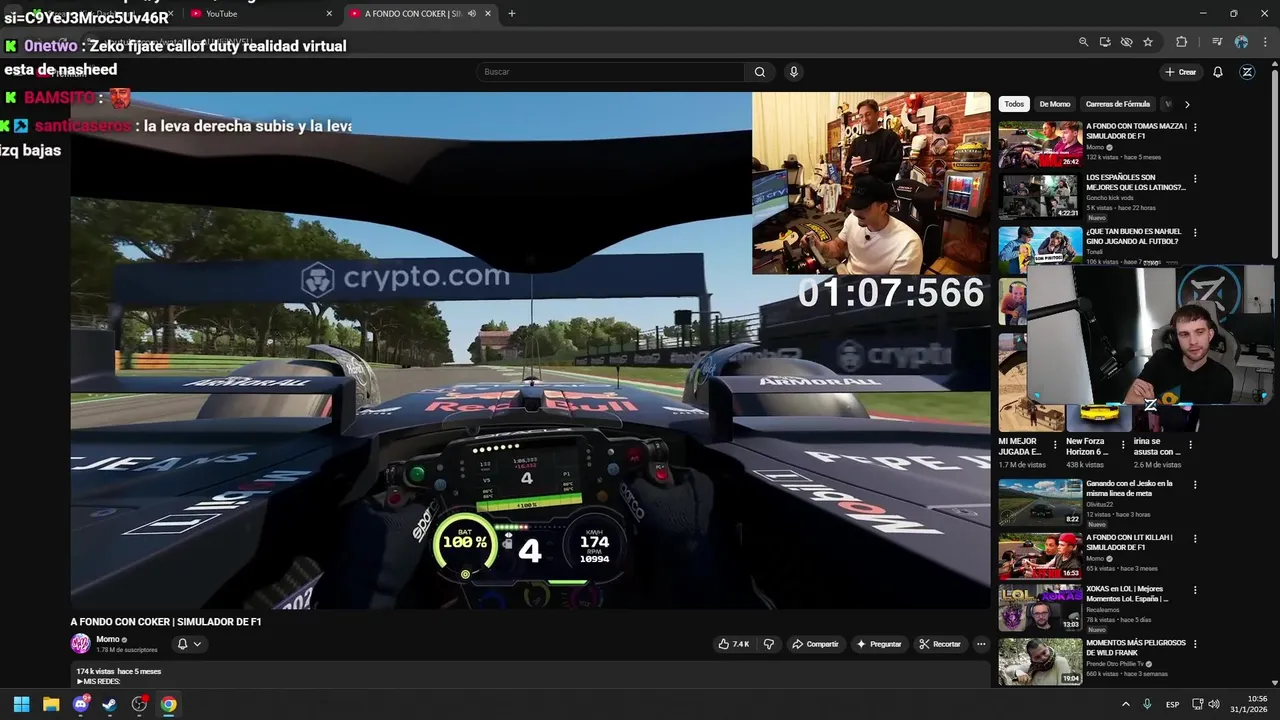
Task: Open Chrome zoom magnifier in address bar
Action: 1083,42
